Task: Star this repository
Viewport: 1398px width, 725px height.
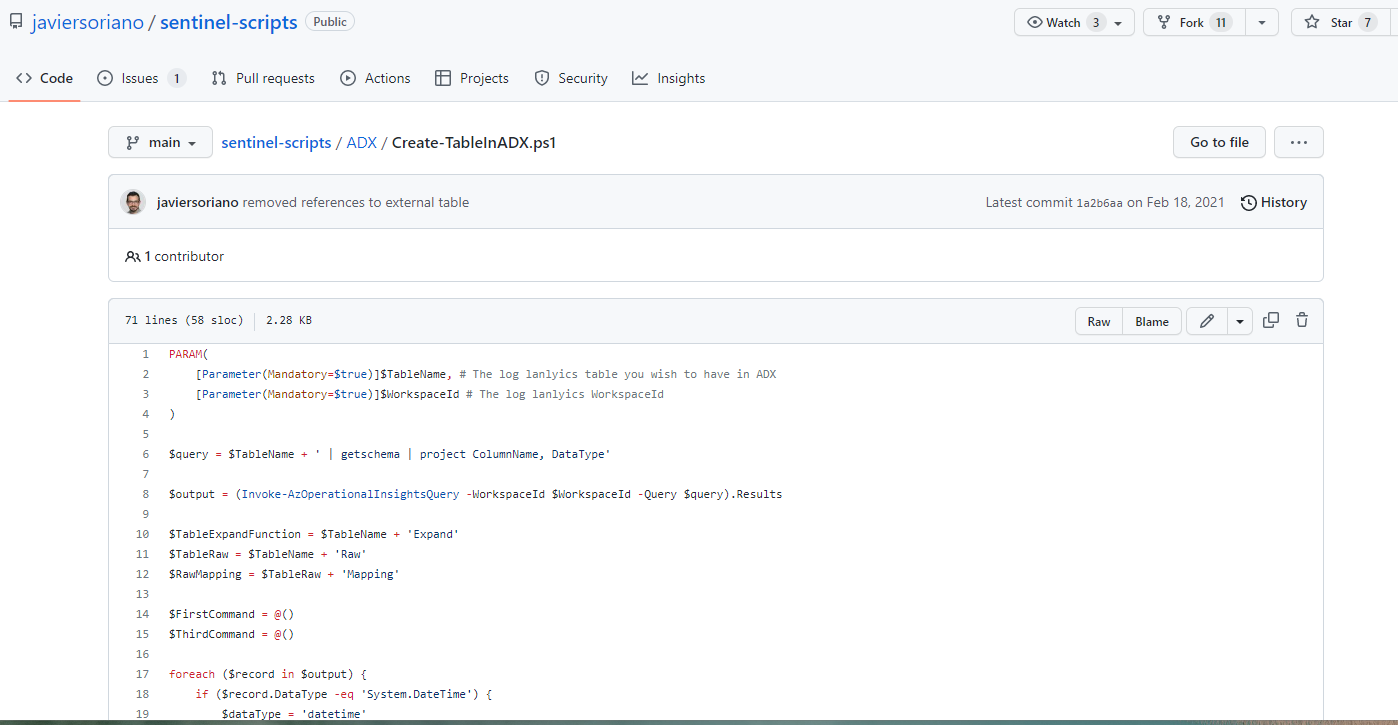Action: coord(1340,22)
